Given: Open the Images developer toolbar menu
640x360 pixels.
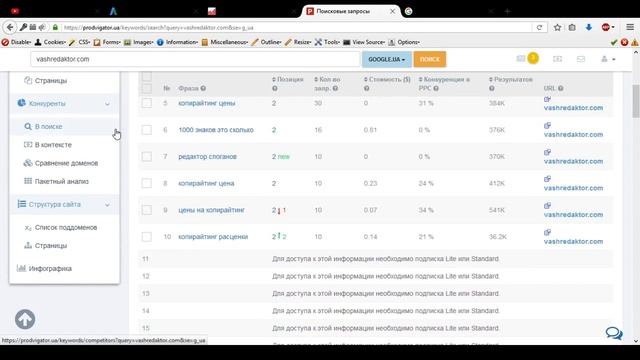Looking at the screenshot, I should [139, 42].
